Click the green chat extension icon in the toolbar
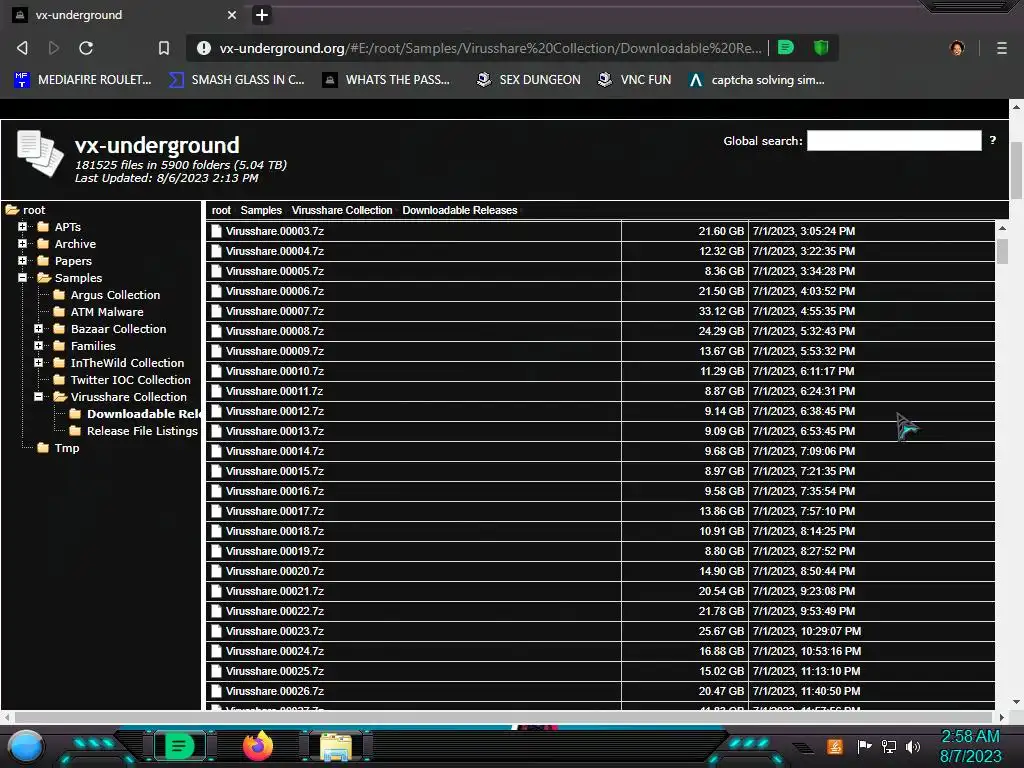1024x768 pixels. (x=786, y=47)
